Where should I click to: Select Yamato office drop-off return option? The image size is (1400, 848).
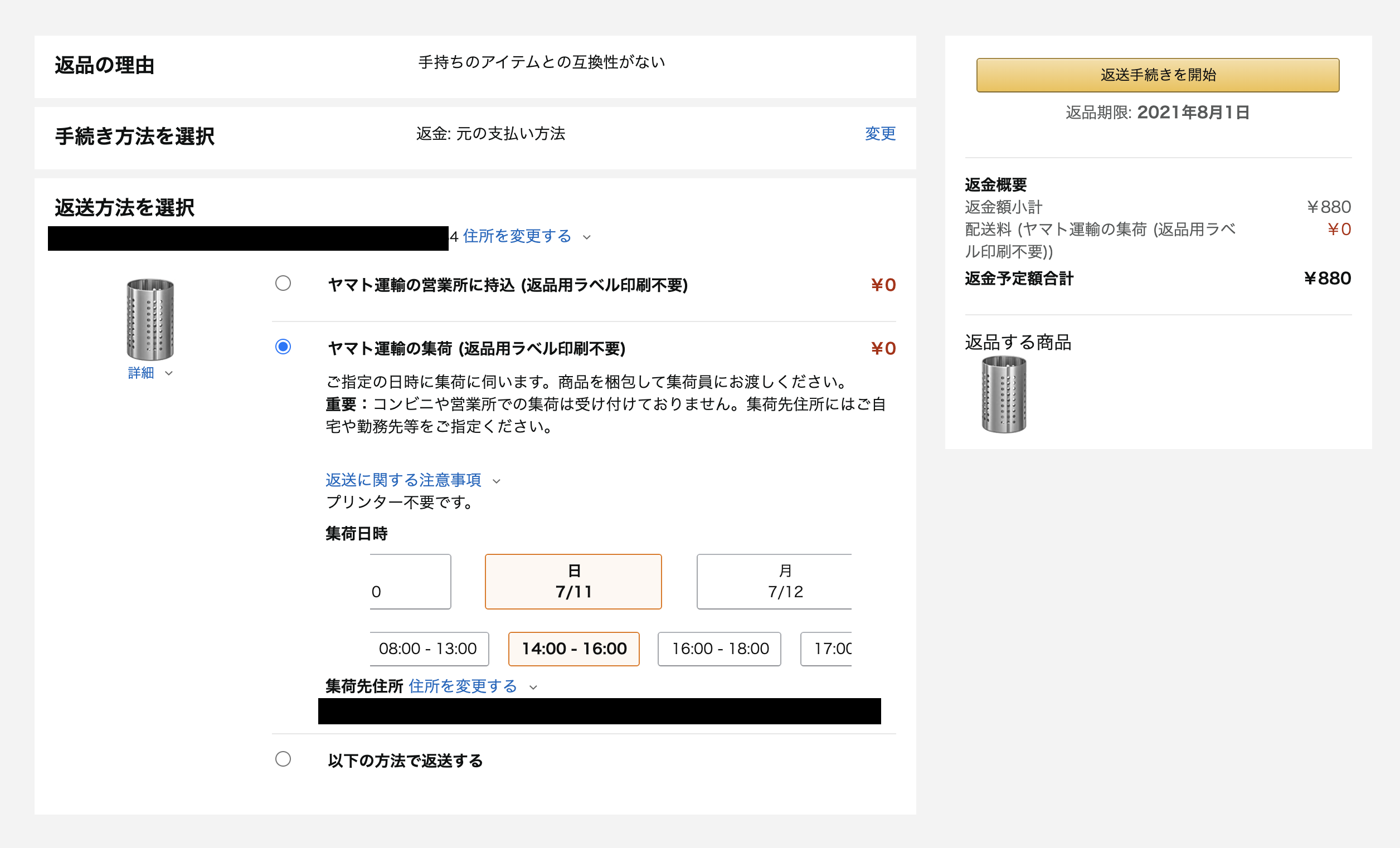[x=283, y=283]
